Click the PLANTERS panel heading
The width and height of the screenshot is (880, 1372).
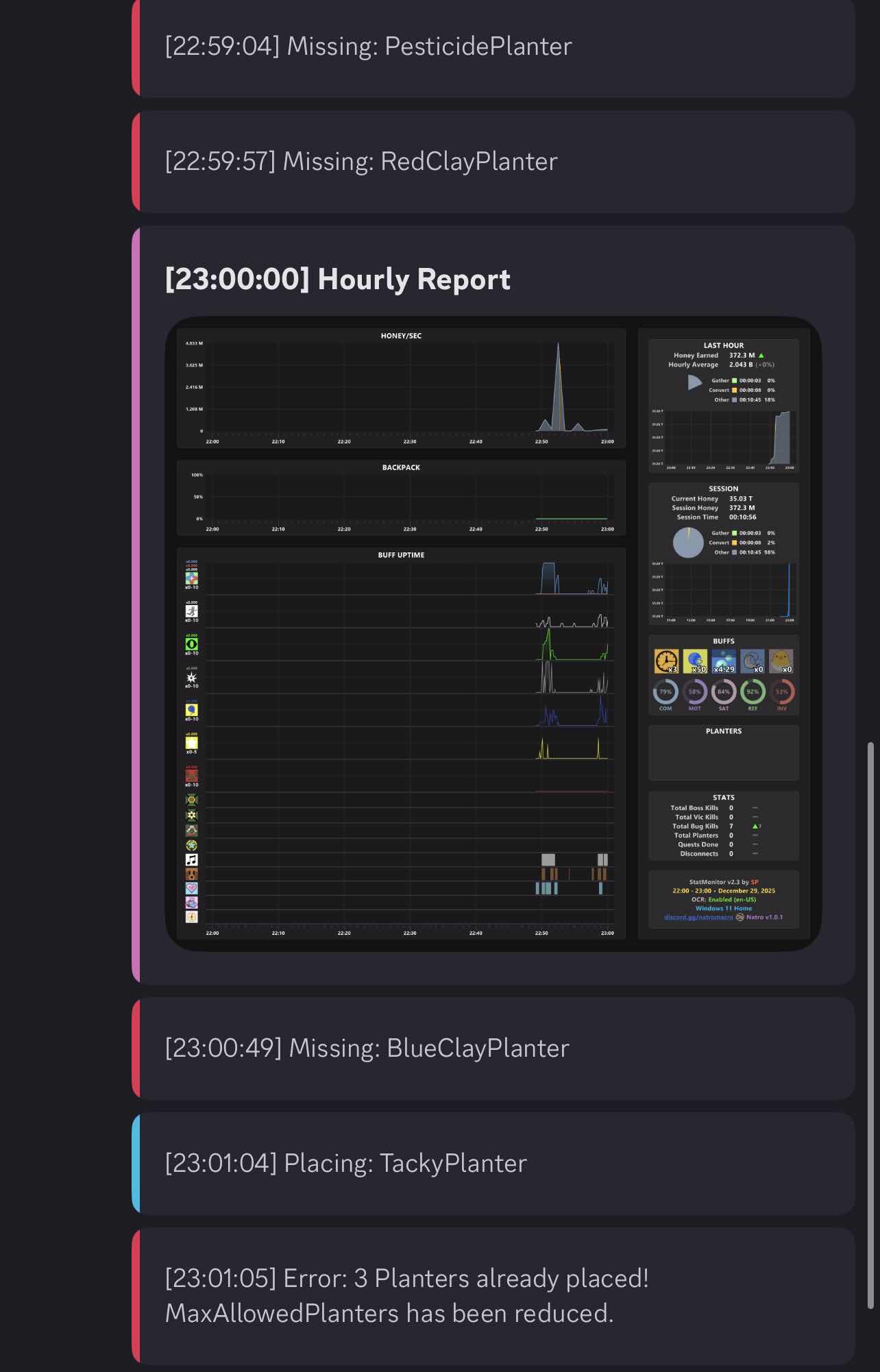point(724,731)
